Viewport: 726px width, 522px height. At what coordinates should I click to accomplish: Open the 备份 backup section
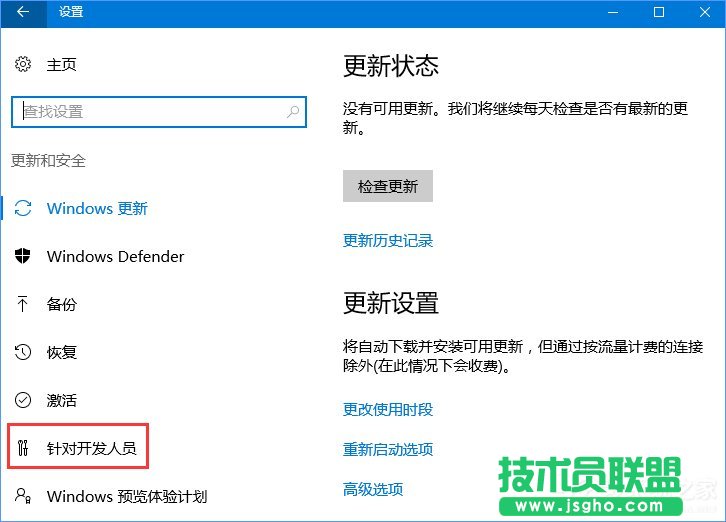pyautogui.click(x=61, y=304)
